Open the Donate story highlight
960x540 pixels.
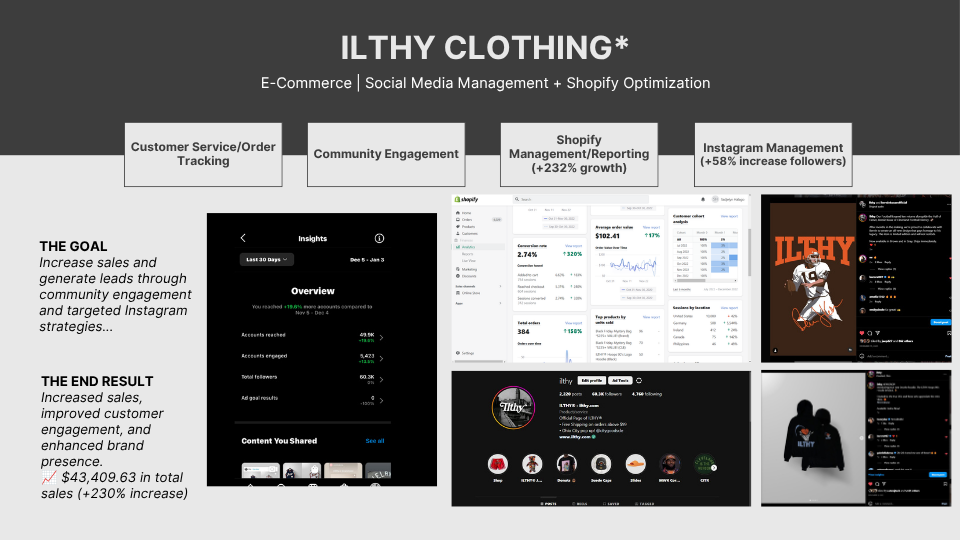(566, 464)
